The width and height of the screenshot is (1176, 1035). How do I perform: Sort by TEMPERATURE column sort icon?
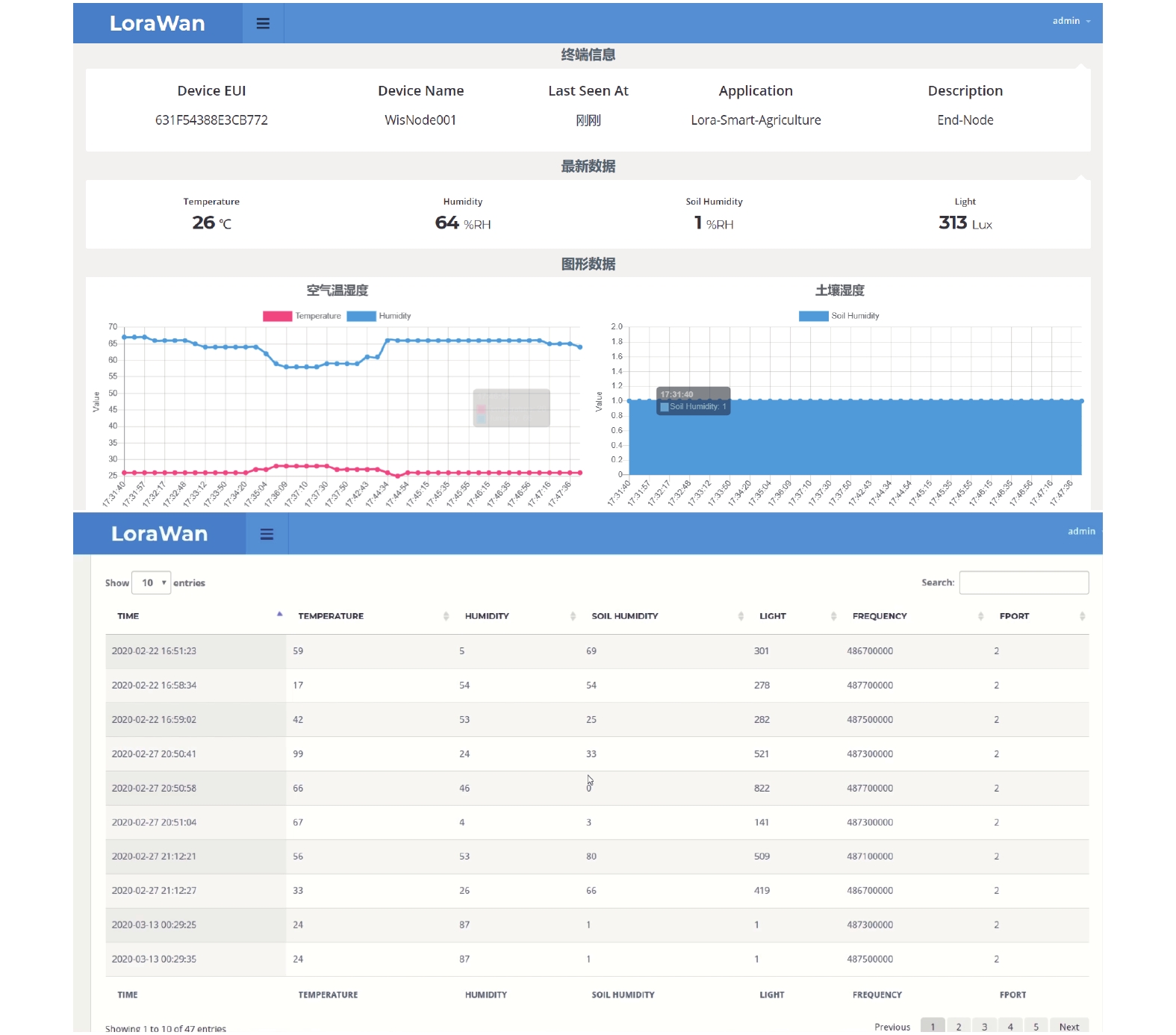click(x=446, y=616)
